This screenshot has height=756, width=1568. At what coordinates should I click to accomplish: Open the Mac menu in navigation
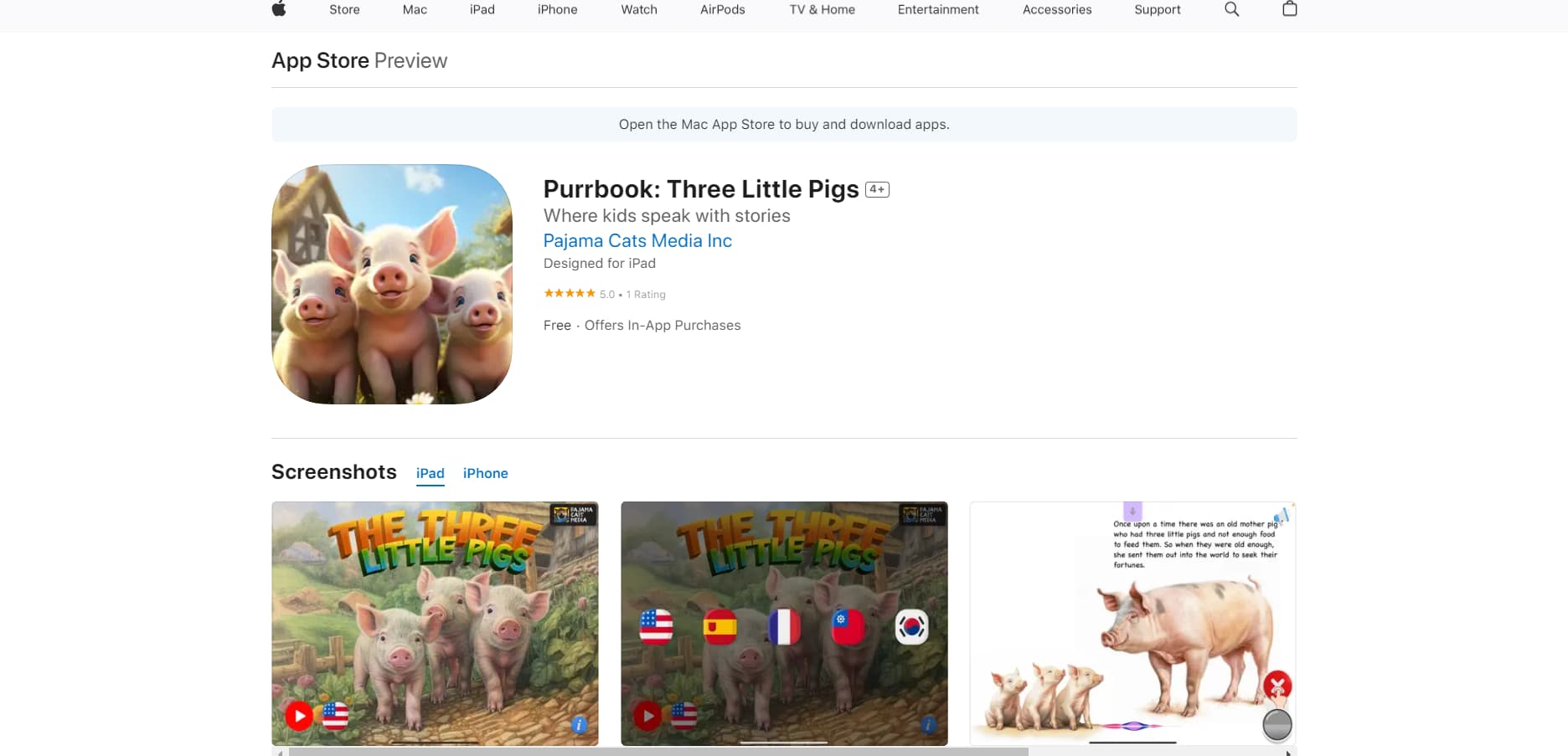(x=415, y=10)
